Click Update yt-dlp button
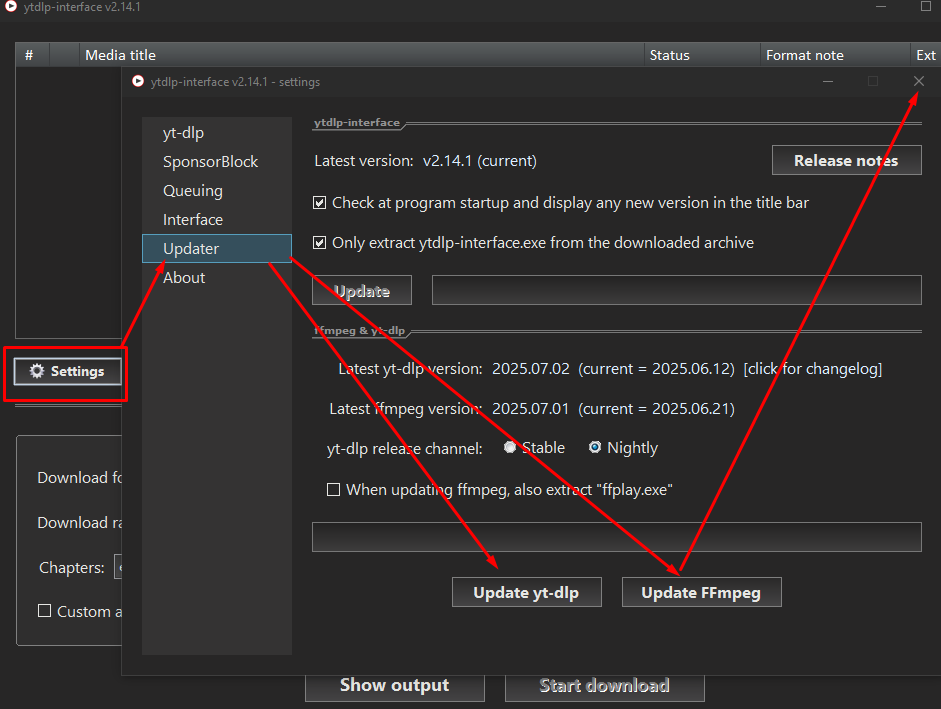The width and height of the screenshot is (941, 709). click(526, 593)
